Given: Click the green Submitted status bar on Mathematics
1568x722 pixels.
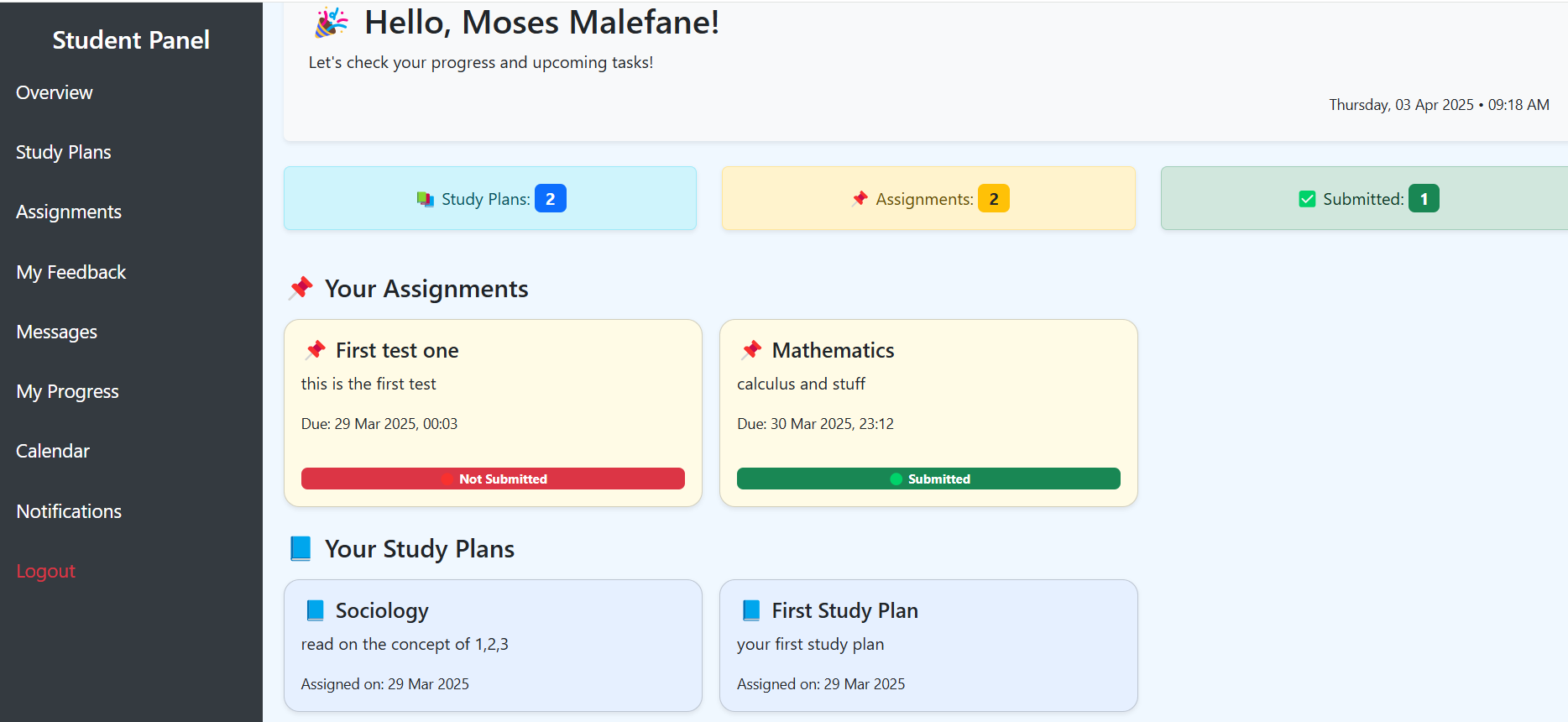Looking at the screenshot, I should [928, 479].
